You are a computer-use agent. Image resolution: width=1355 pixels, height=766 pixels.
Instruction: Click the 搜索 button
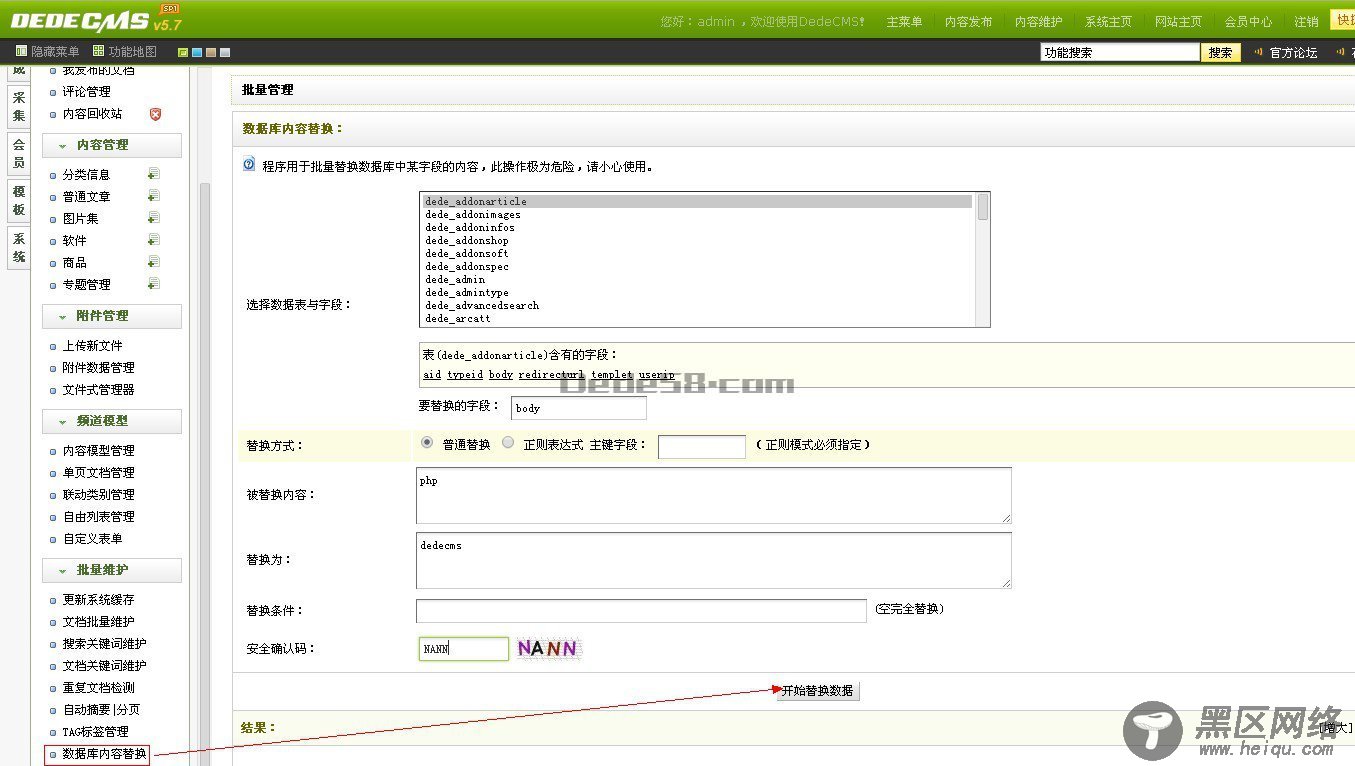[x=1220, y=53]
